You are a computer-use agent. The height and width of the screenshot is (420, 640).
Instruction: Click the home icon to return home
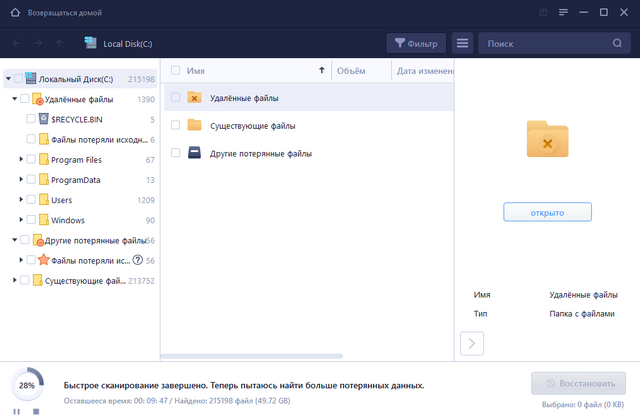pos(13,13)
